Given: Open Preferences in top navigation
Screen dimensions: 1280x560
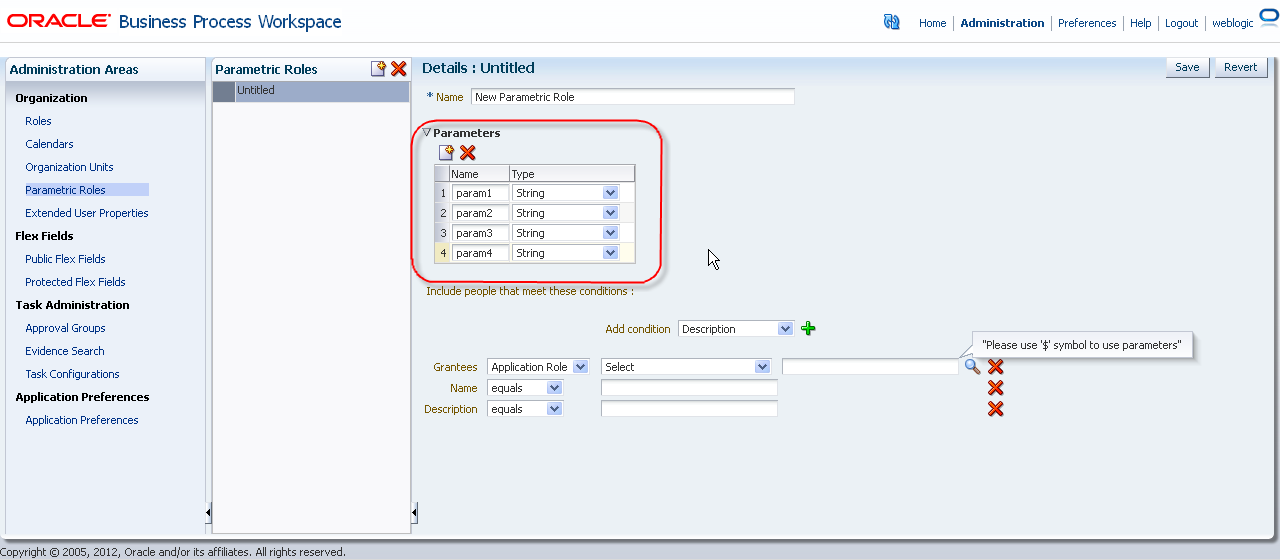Looking at the screenshot, I should [1087, 23].
